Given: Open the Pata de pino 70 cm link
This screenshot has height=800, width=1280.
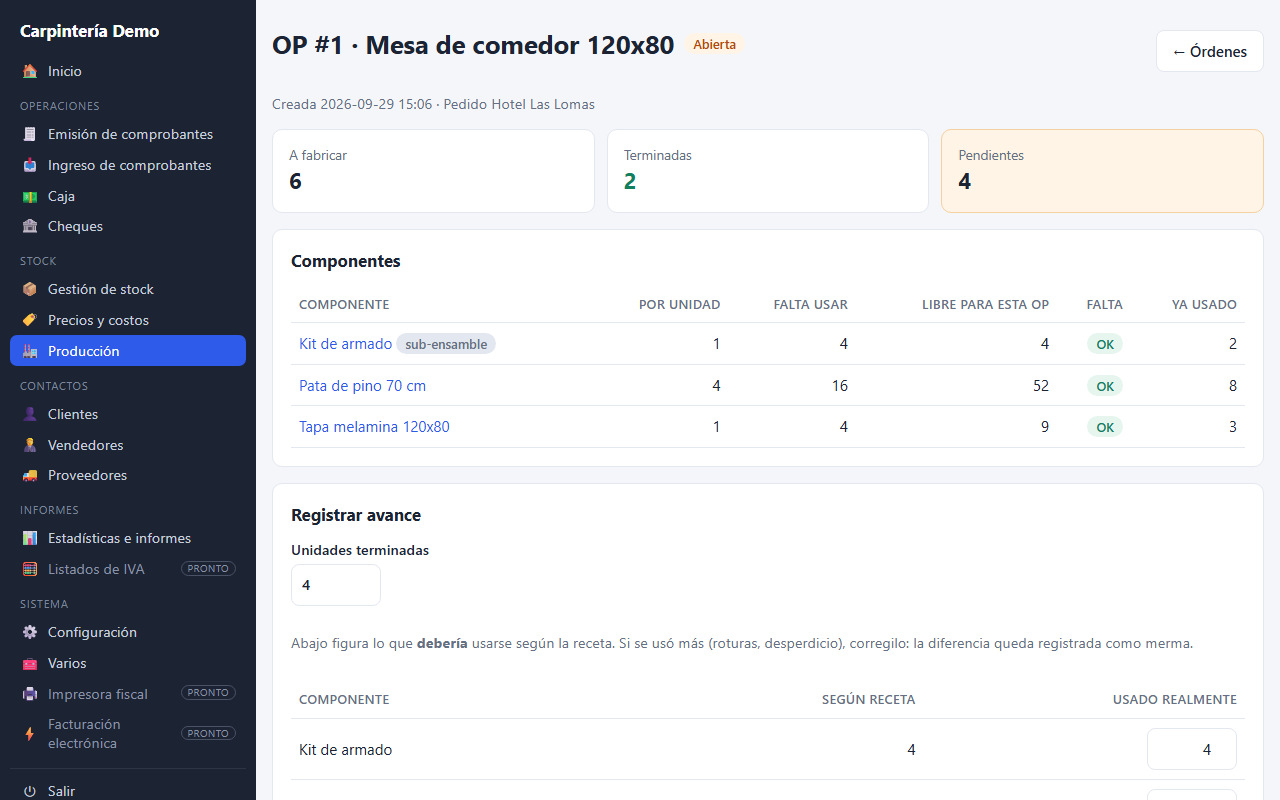Looking at the screenshot, I should tap(362, 385).
